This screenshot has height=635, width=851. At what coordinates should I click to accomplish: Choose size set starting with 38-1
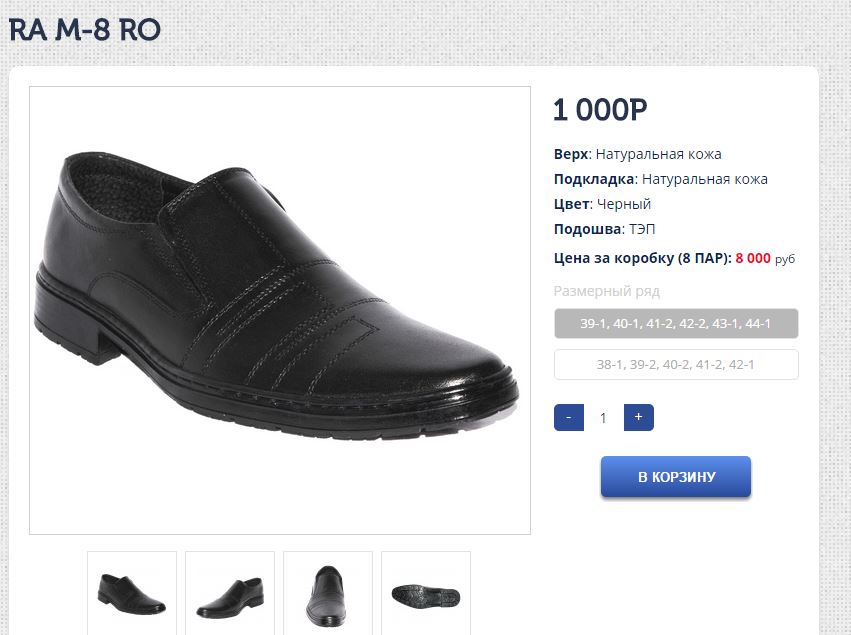point(676,365)
